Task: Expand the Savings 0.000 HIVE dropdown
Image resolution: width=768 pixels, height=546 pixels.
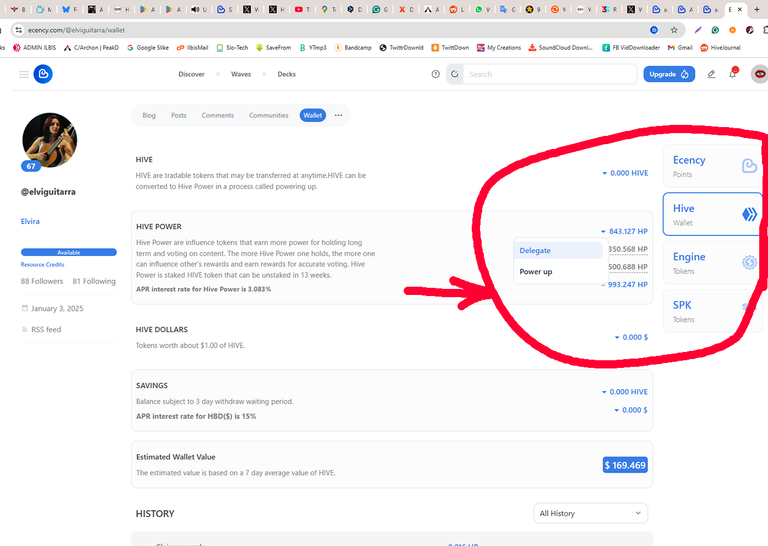Action: point(624,392)
